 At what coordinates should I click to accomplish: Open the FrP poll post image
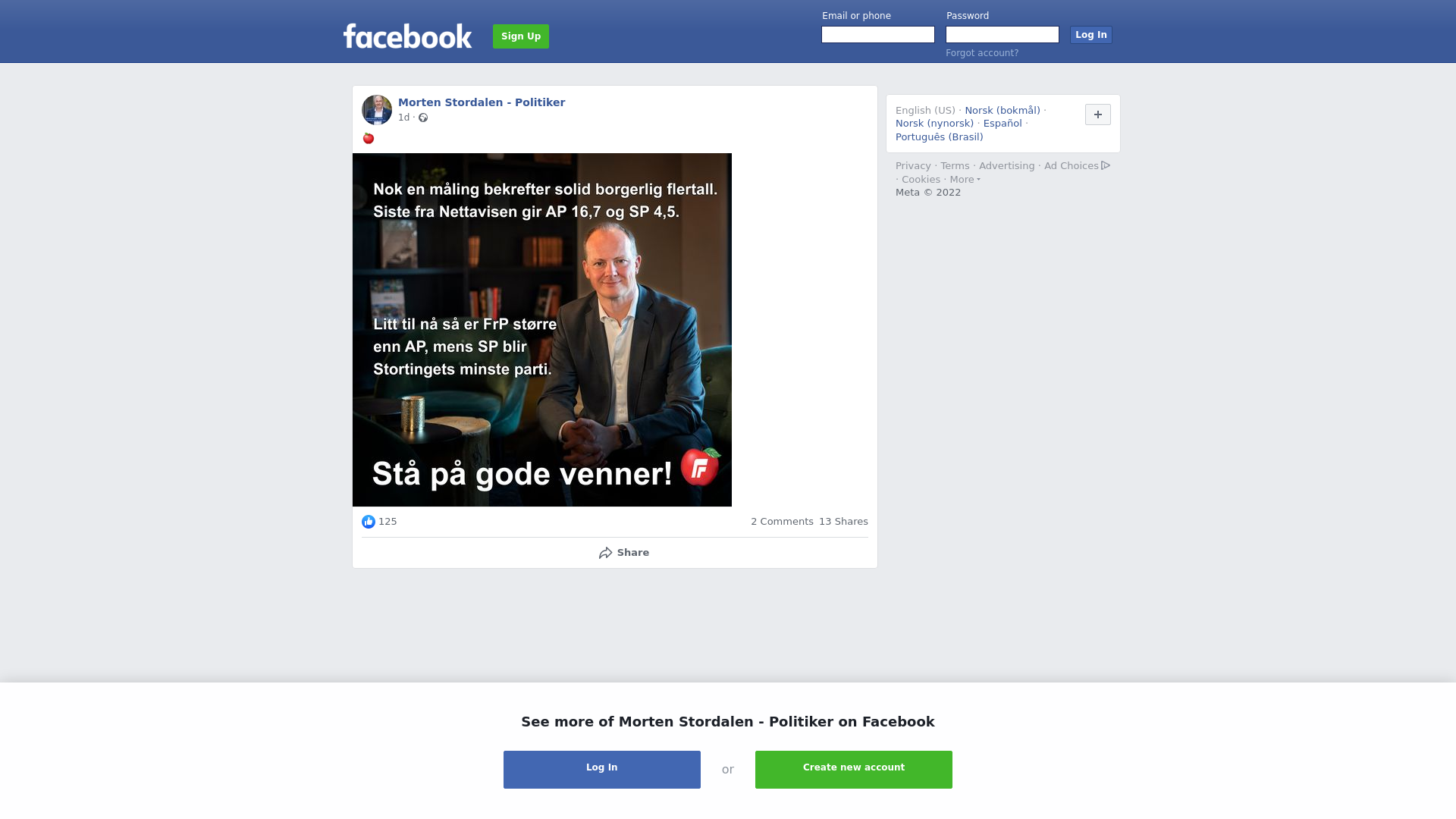pos(542,330)
